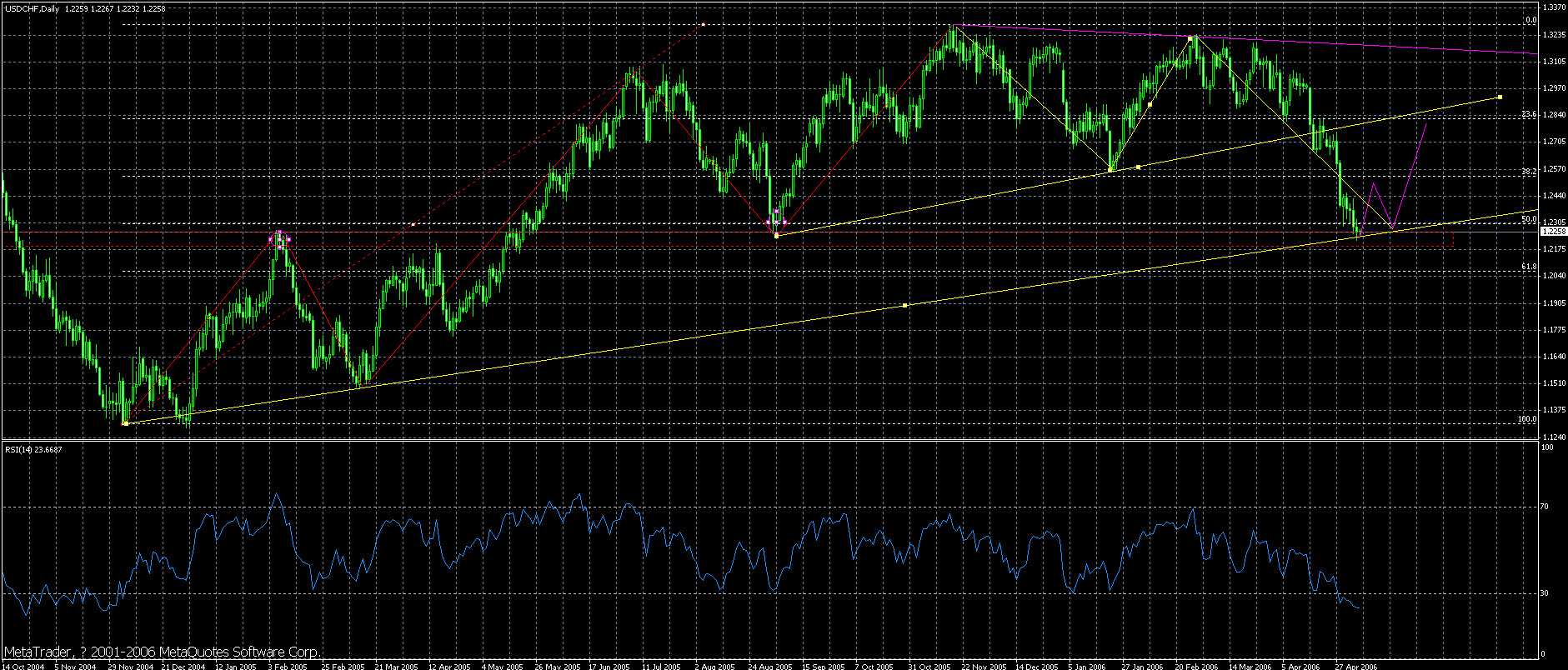Click the 1.1640 price axis label
The width and height of the screenshot is (1568, 670).
click(1554, 357)
